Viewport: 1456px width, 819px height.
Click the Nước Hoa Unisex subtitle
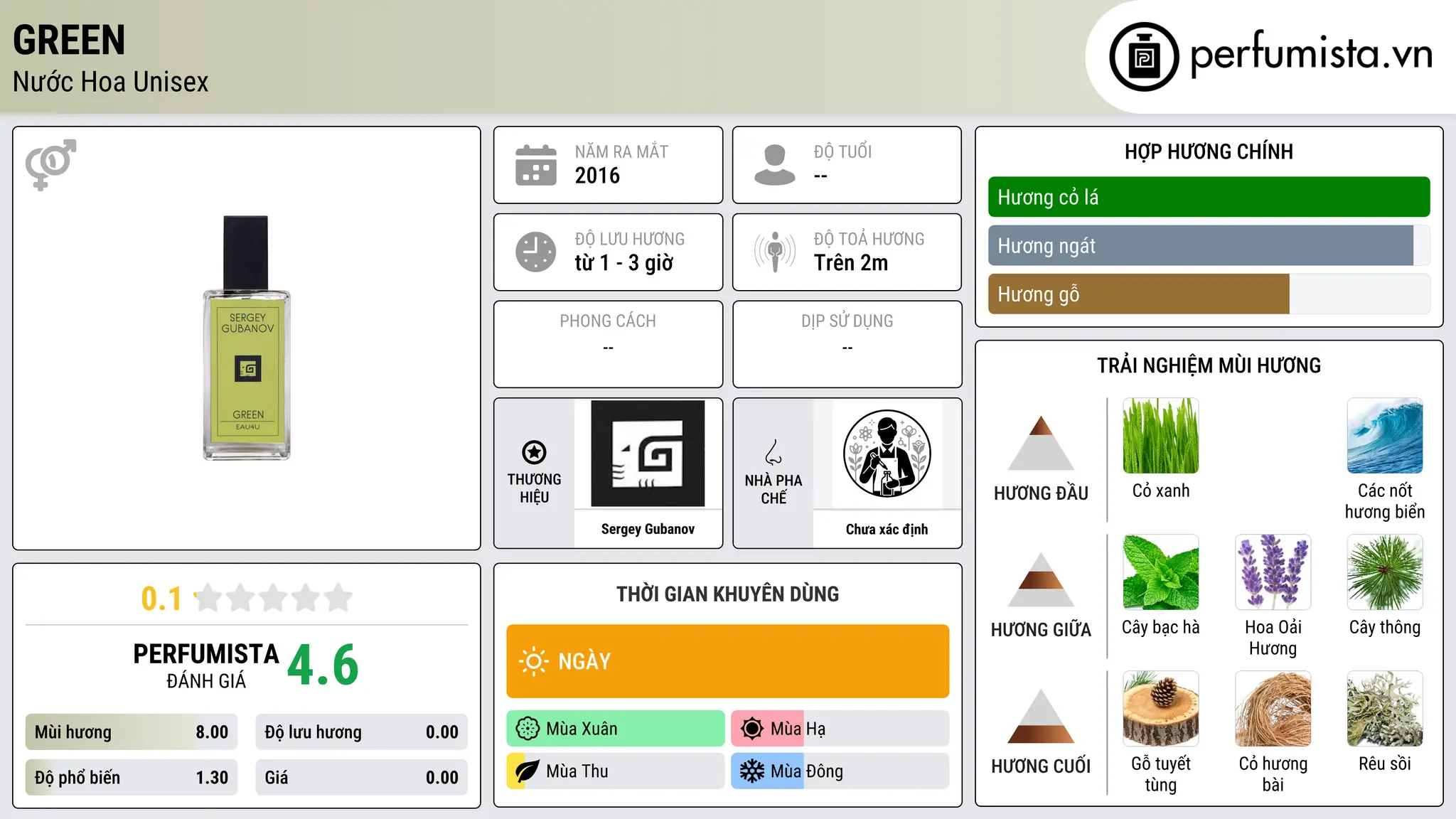(111, 82)
